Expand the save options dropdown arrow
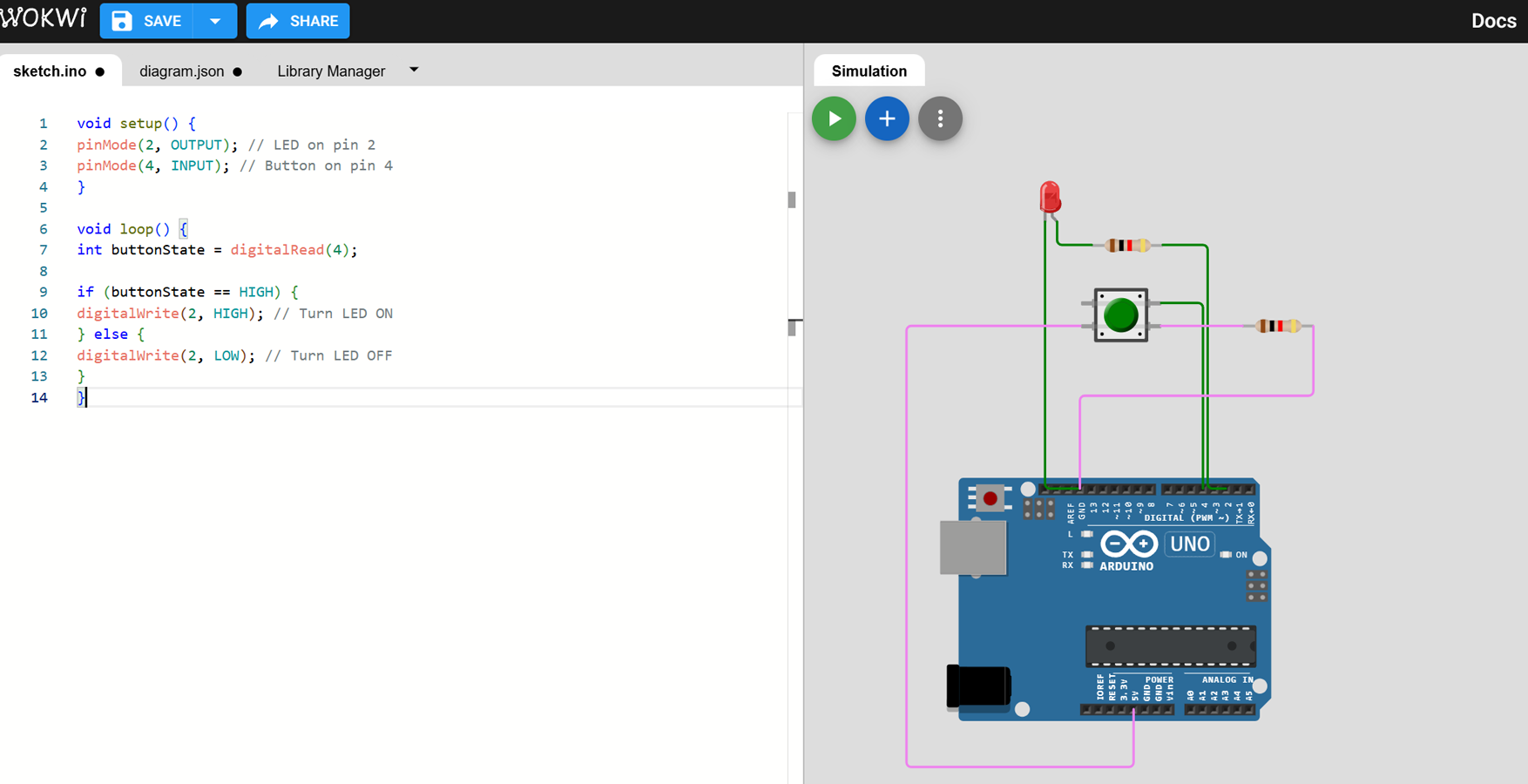 pos(215,21)
